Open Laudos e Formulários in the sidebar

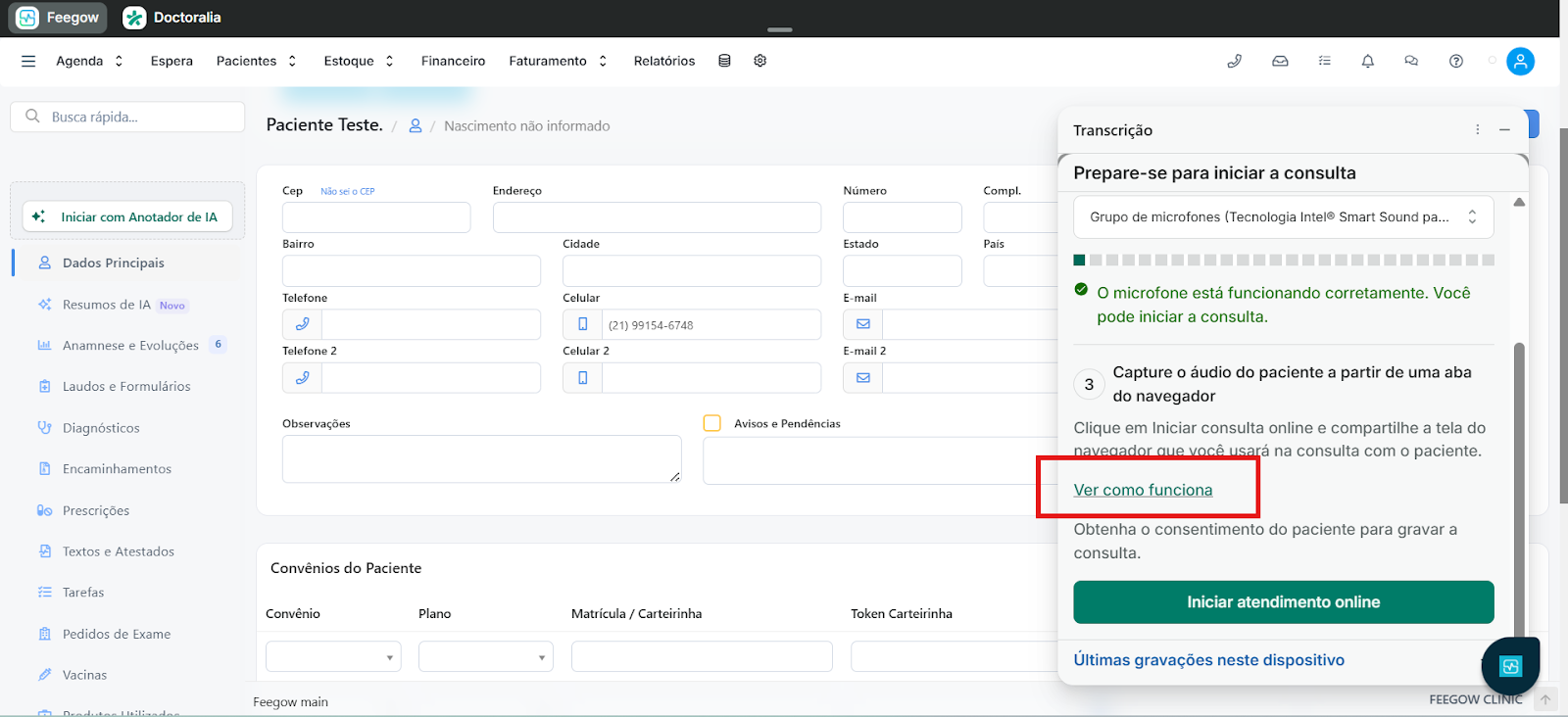[127, 386]
